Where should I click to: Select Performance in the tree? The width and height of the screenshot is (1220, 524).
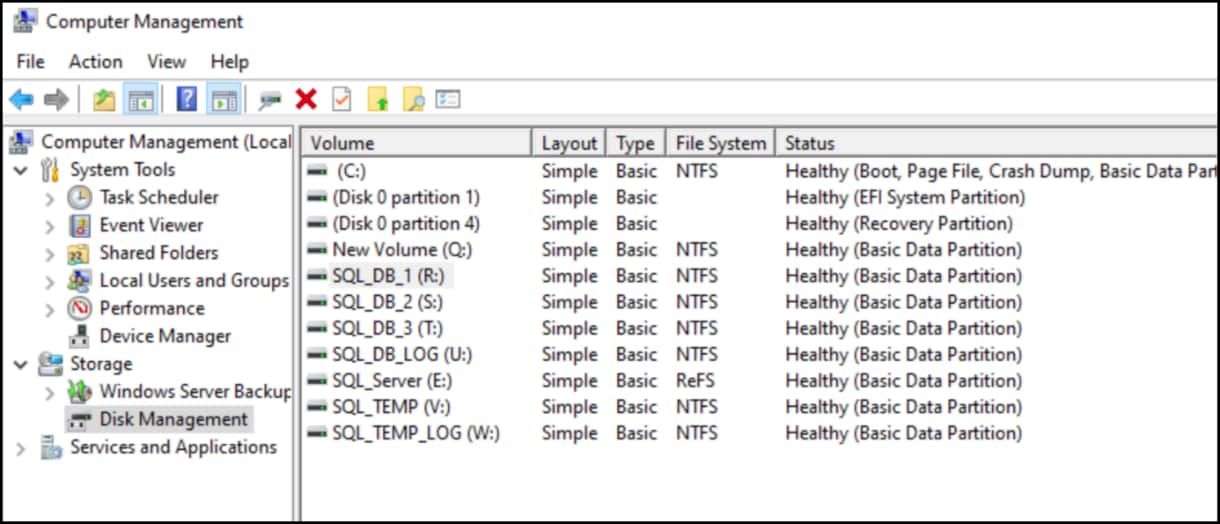pos(152,308)
